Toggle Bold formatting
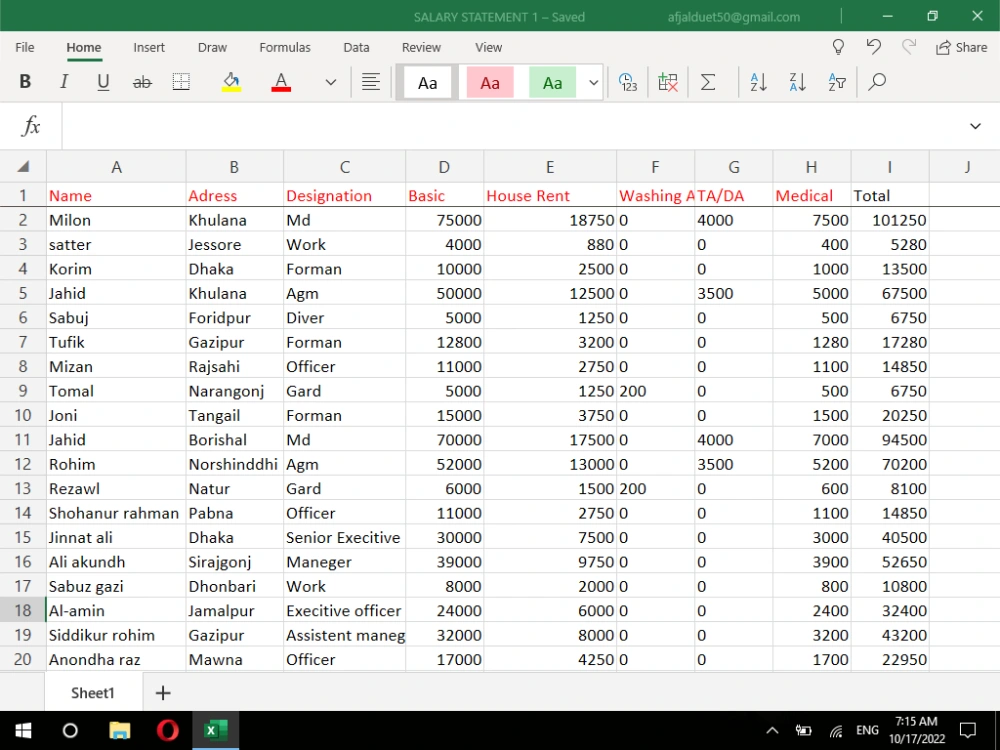 pyautogui.click(x=25, y=82)
